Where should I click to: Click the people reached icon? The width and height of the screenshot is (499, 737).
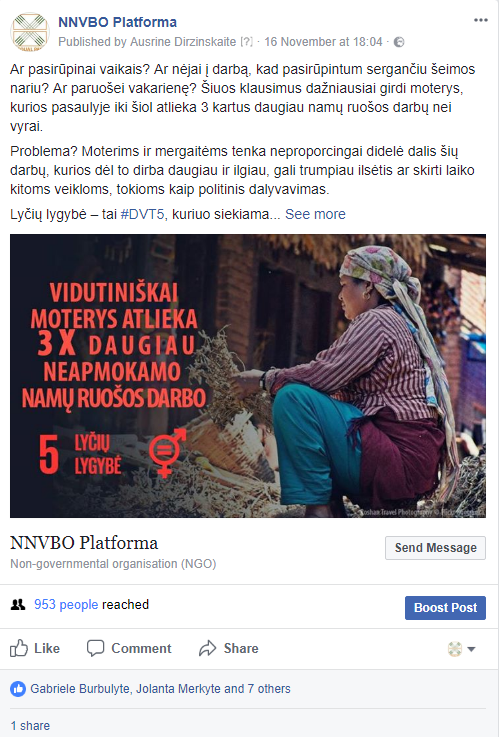[18, 604]
